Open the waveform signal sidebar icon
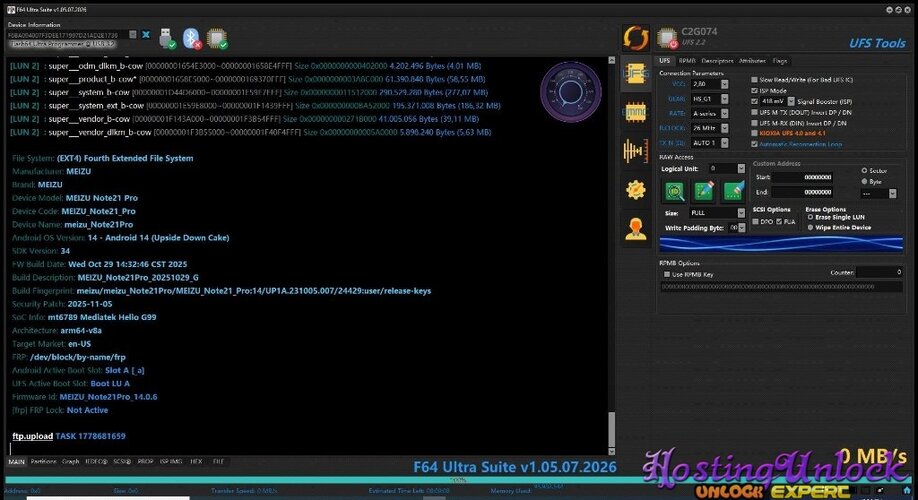The image size is (918, 500). [x=635, y=151]
